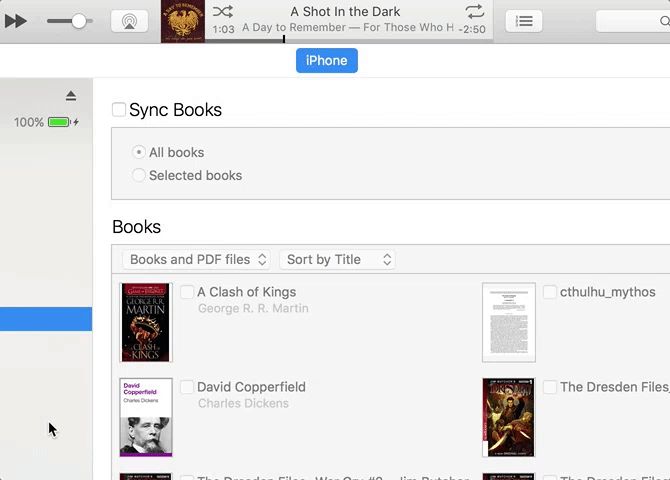Screen dimensions: 670x480
Task: Click the now-playing album artwork
Action: [x=183, y=21]
